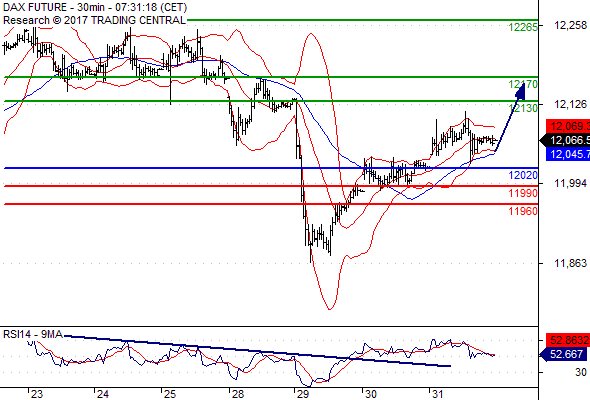Select the red 11990 support label
The image size is (590, 400).
coord(523,193)
